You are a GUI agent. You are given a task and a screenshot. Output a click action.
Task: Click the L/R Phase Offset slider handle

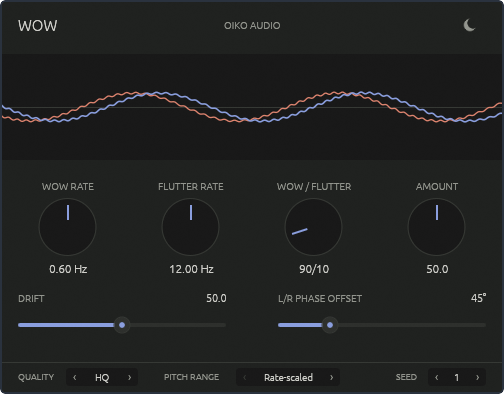(x=330, y=325)
